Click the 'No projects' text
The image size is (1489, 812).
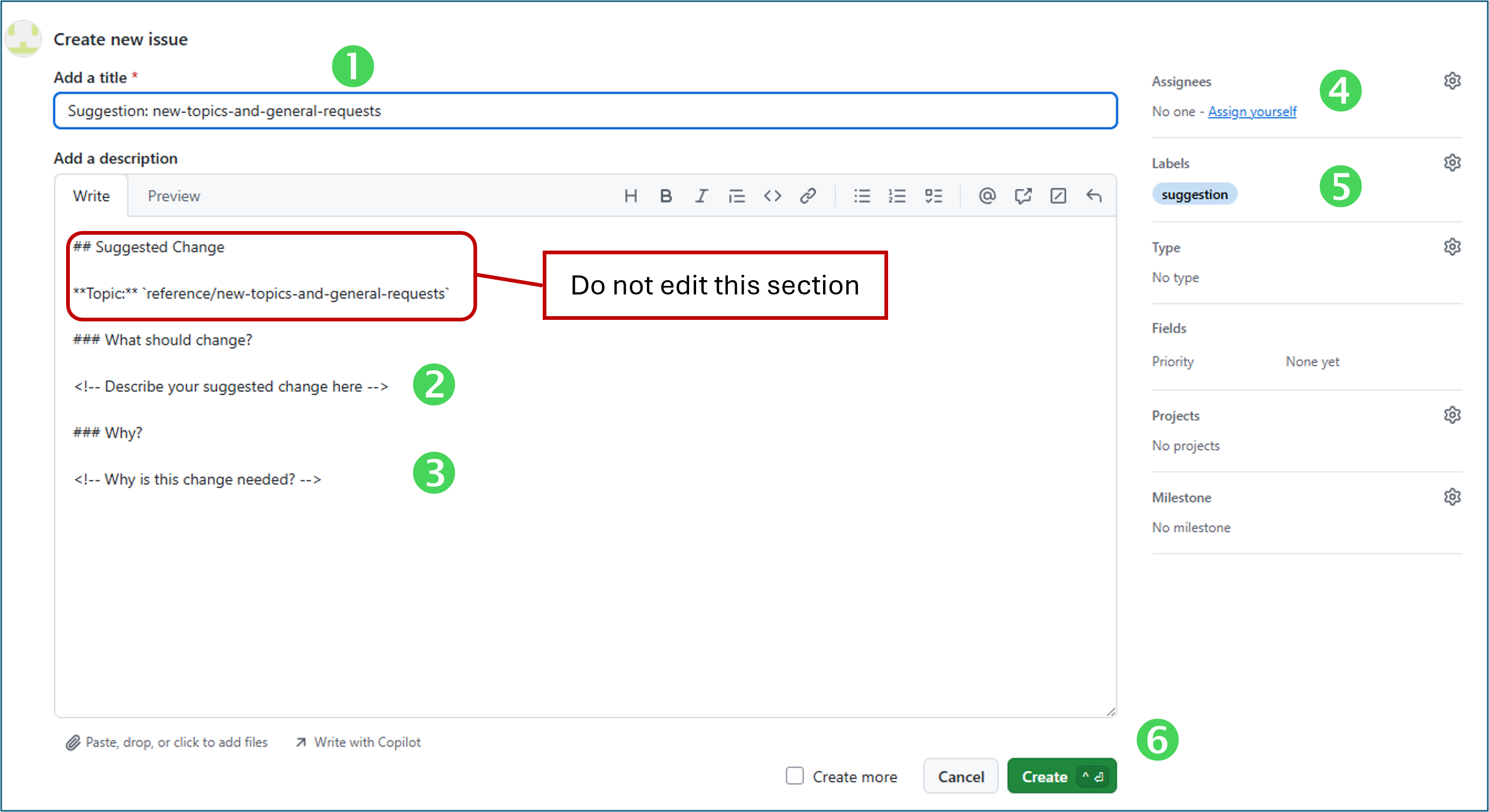click(1185, 446)
